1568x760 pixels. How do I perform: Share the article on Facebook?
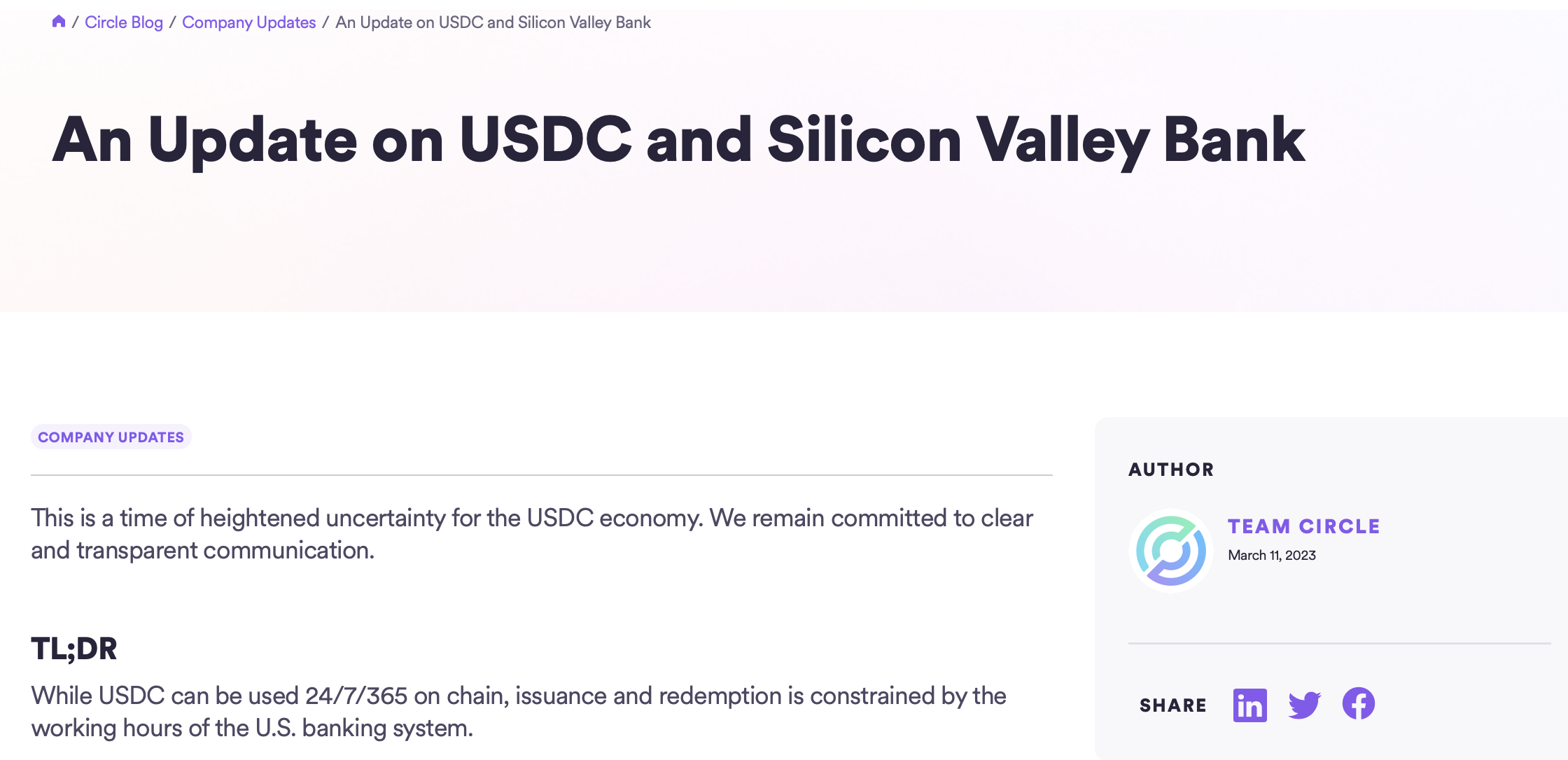pos(1358,703)
